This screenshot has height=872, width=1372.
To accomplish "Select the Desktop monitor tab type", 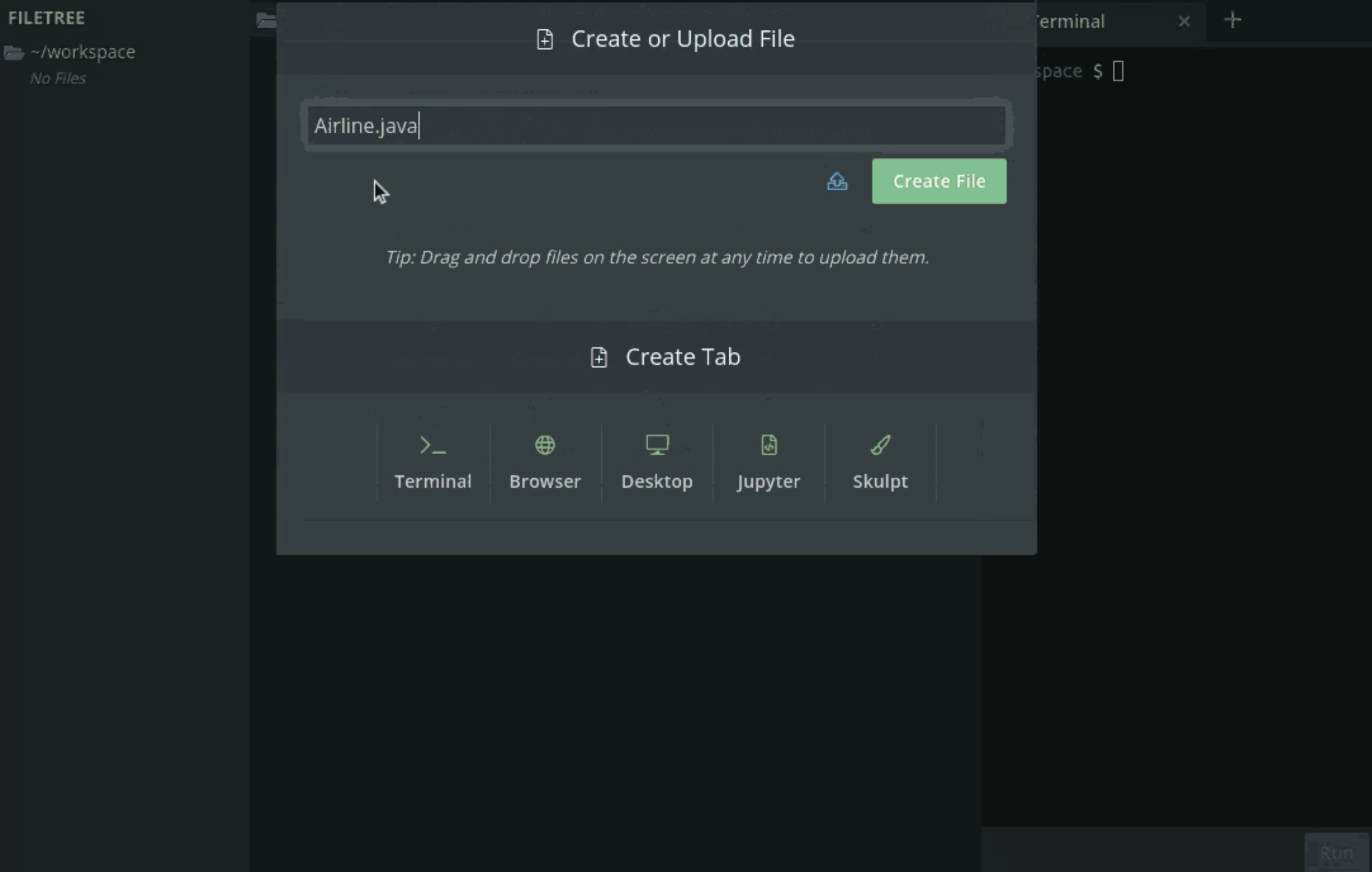I will 657,462.
